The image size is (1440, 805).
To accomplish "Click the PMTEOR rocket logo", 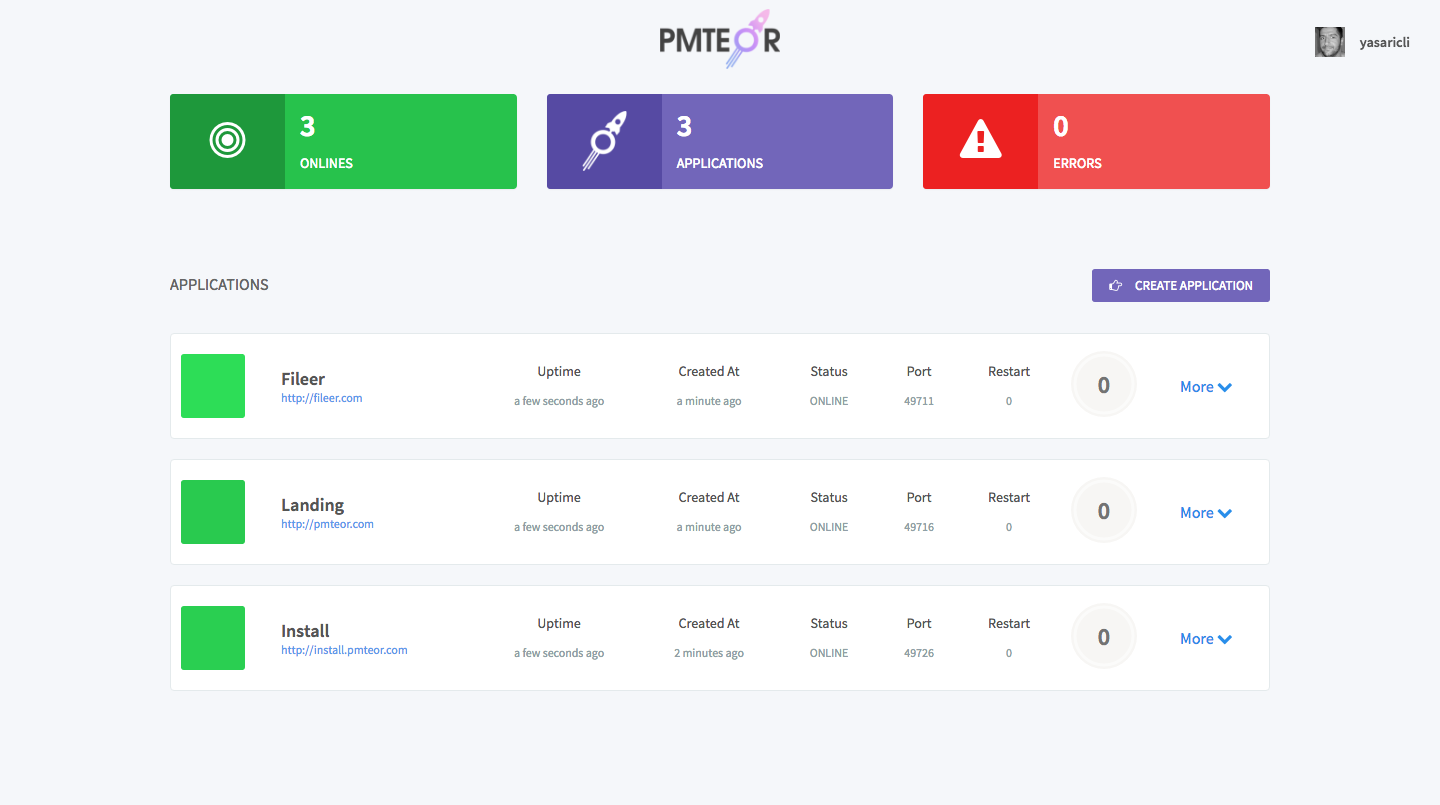I will pyautogui.click(x=720, y=40).
